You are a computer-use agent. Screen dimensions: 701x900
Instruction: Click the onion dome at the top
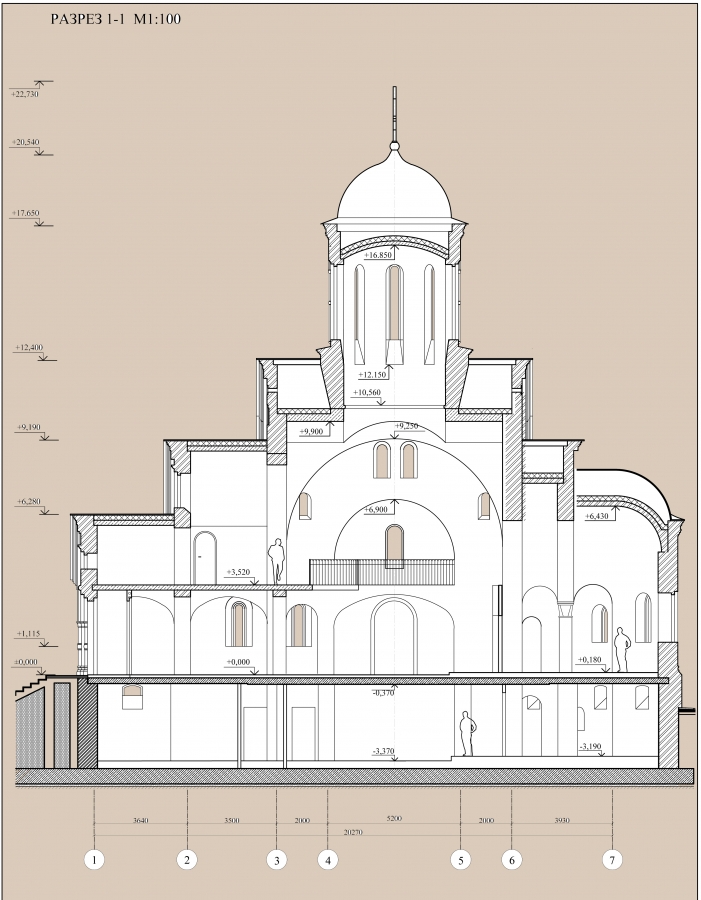coord(394,190)
